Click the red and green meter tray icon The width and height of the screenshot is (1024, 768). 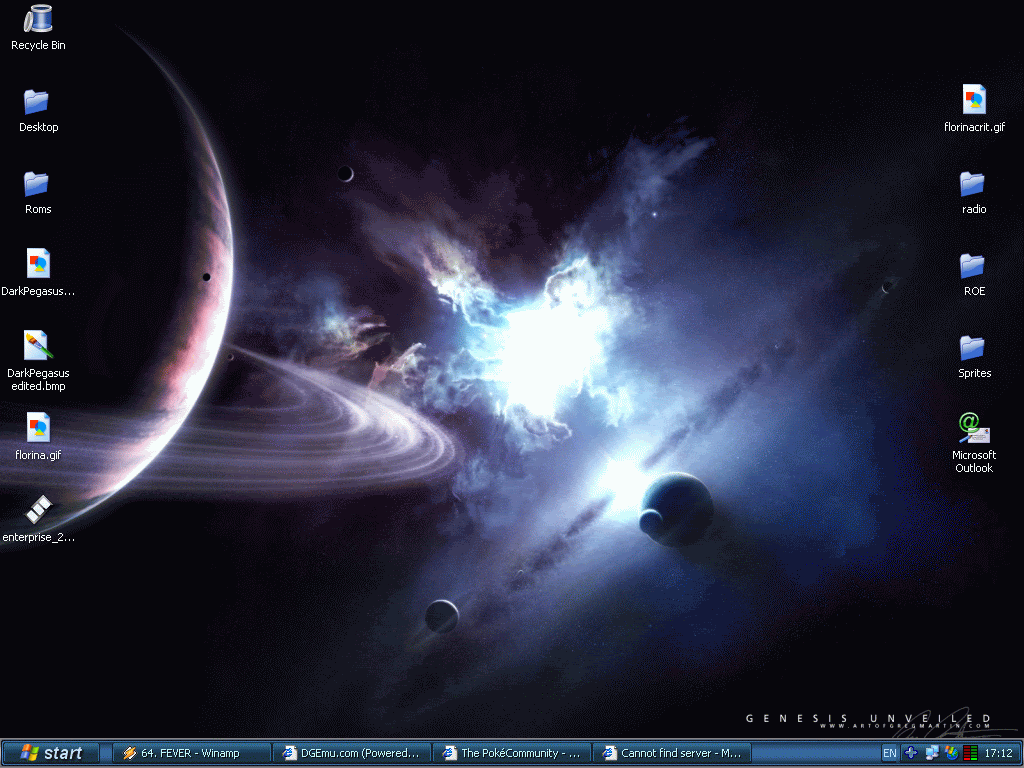970,753
